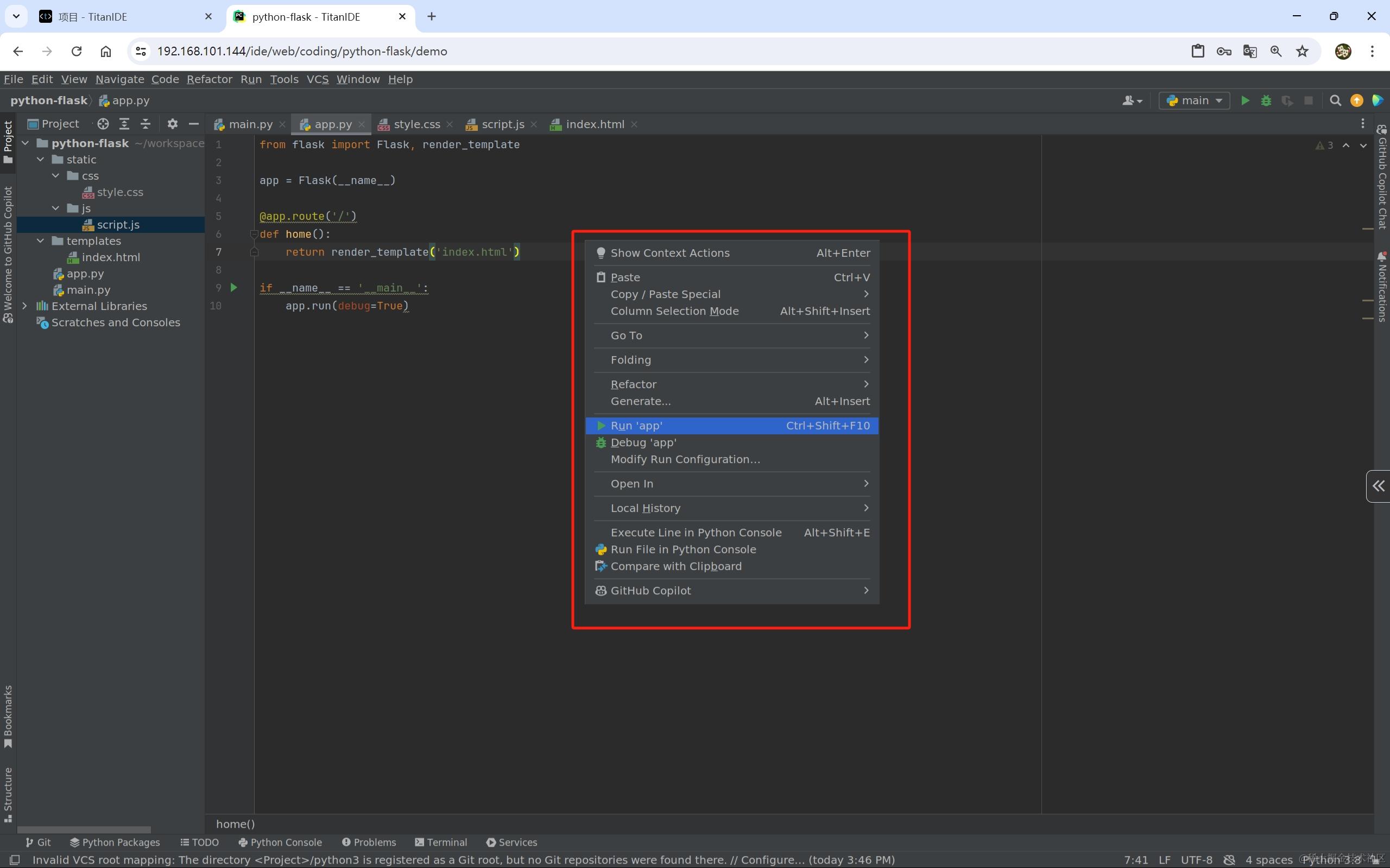Open style.css in project tree
The image size is (1390, 868).
(x=119, y=192)
